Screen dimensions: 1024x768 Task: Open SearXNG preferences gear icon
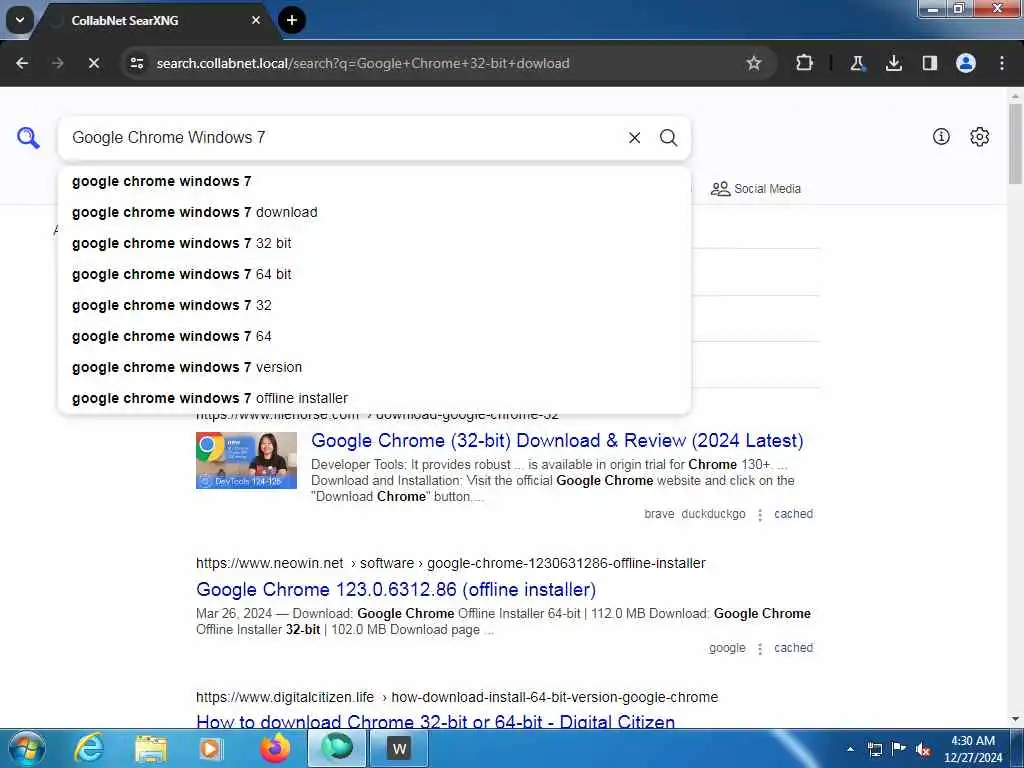[x=979, y=137]
